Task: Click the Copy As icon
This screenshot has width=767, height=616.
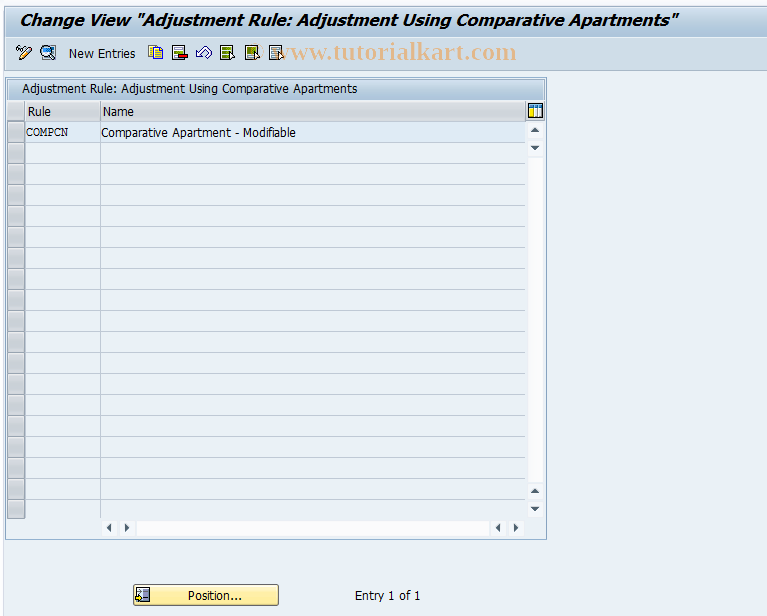Action: click(x=156, y=52)
